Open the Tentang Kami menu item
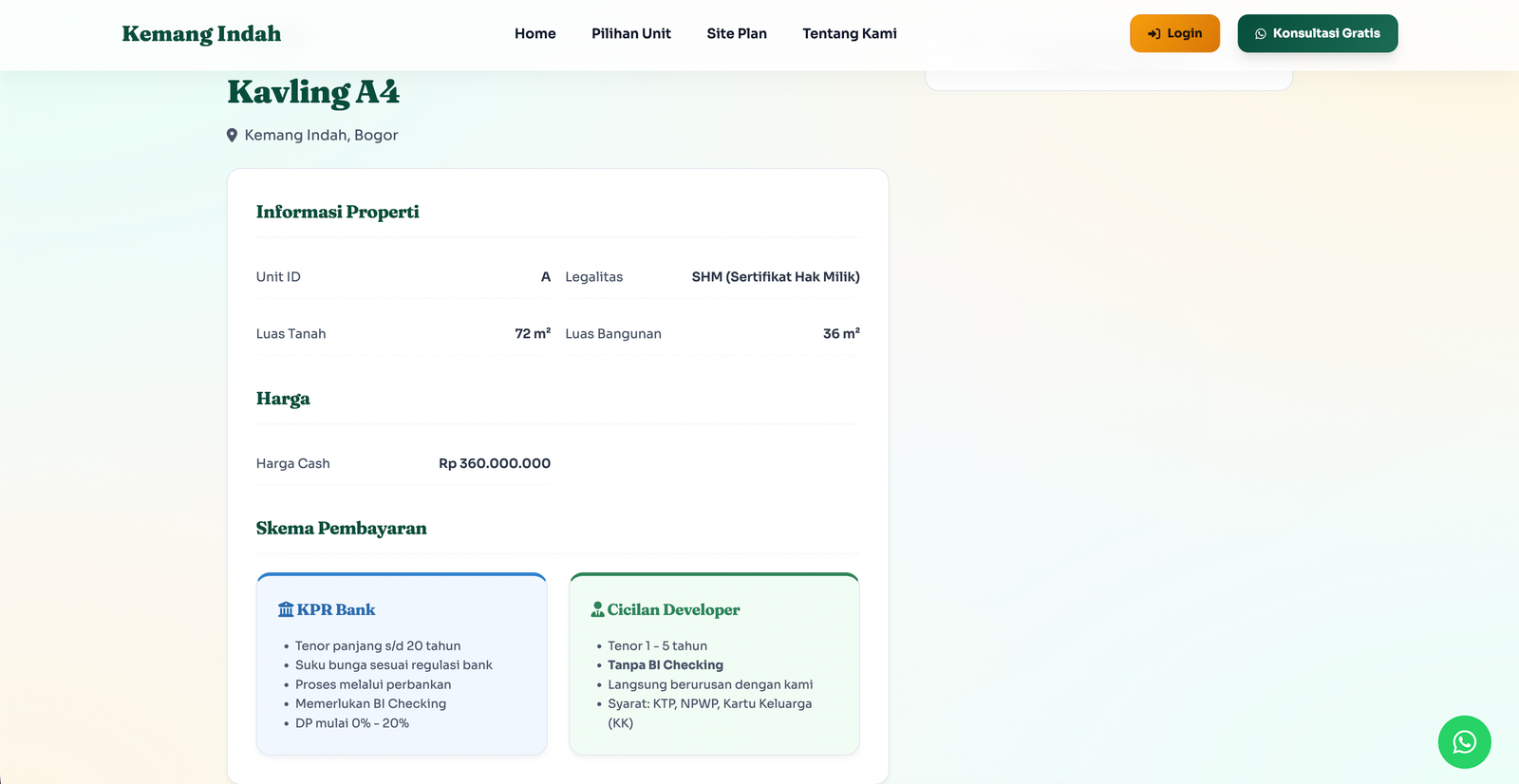 850,33
